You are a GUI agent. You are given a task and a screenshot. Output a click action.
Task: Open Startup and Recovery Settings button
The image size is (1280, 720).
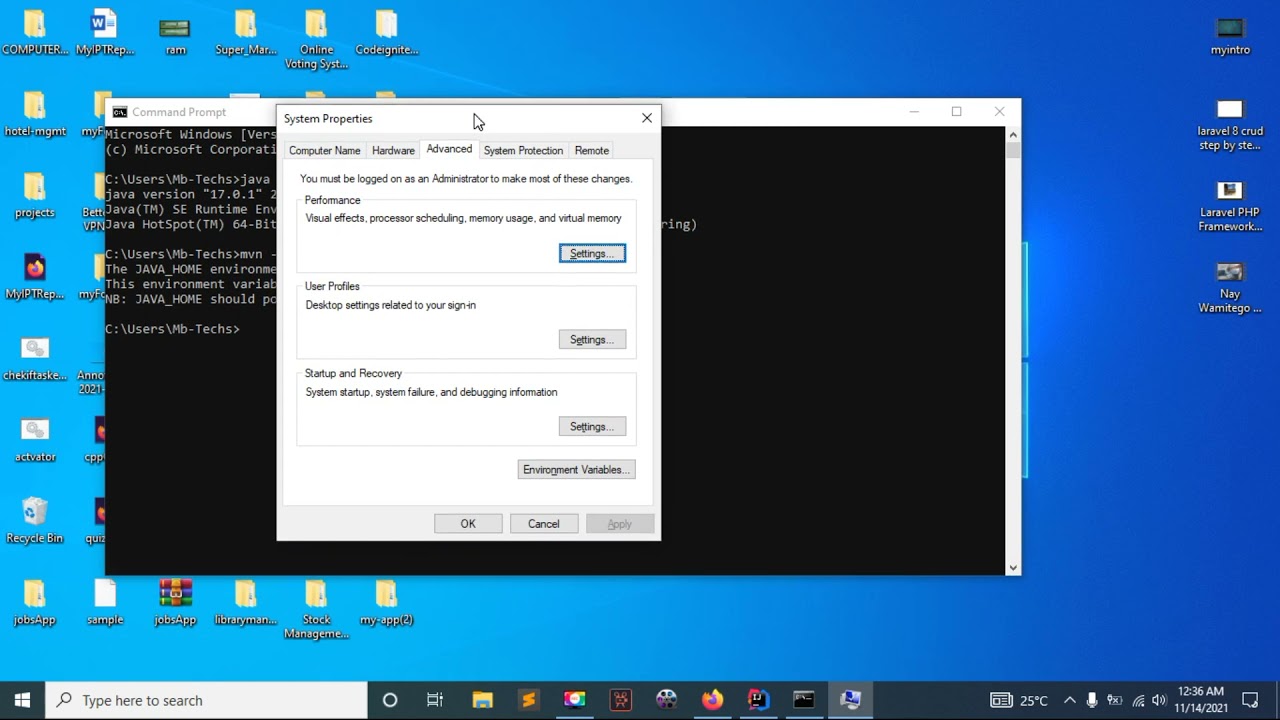pos(592,427)
